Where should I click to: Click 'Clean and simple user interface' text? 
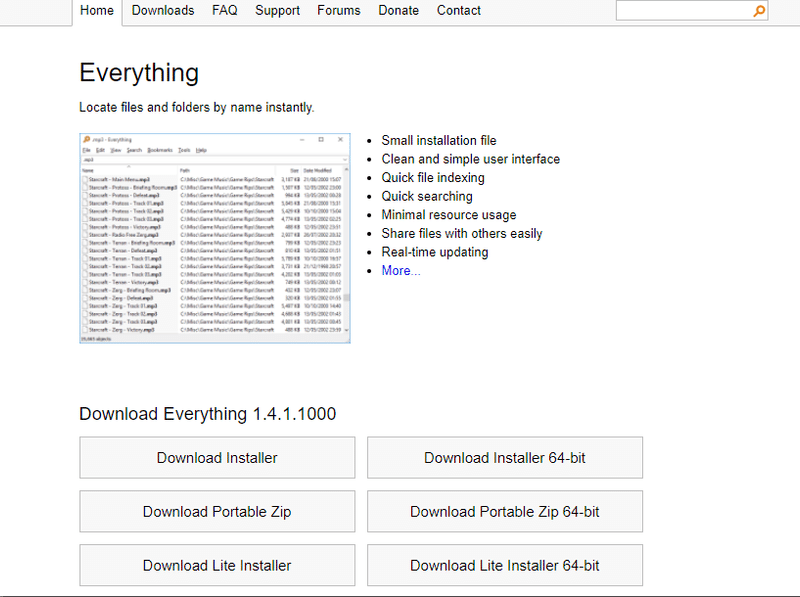[x=470, y=159]
